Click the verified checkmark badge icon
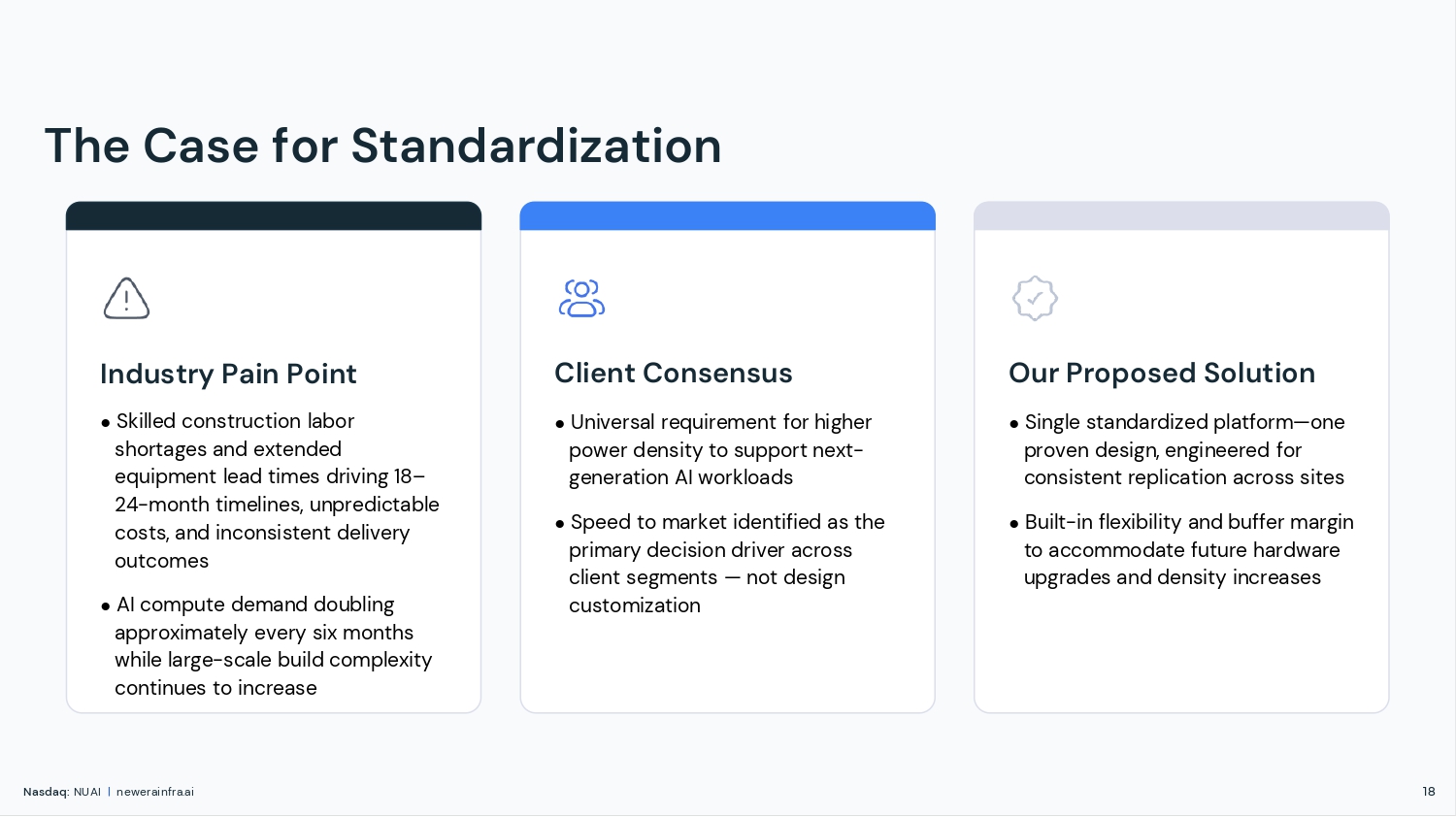 (1035, 298)
